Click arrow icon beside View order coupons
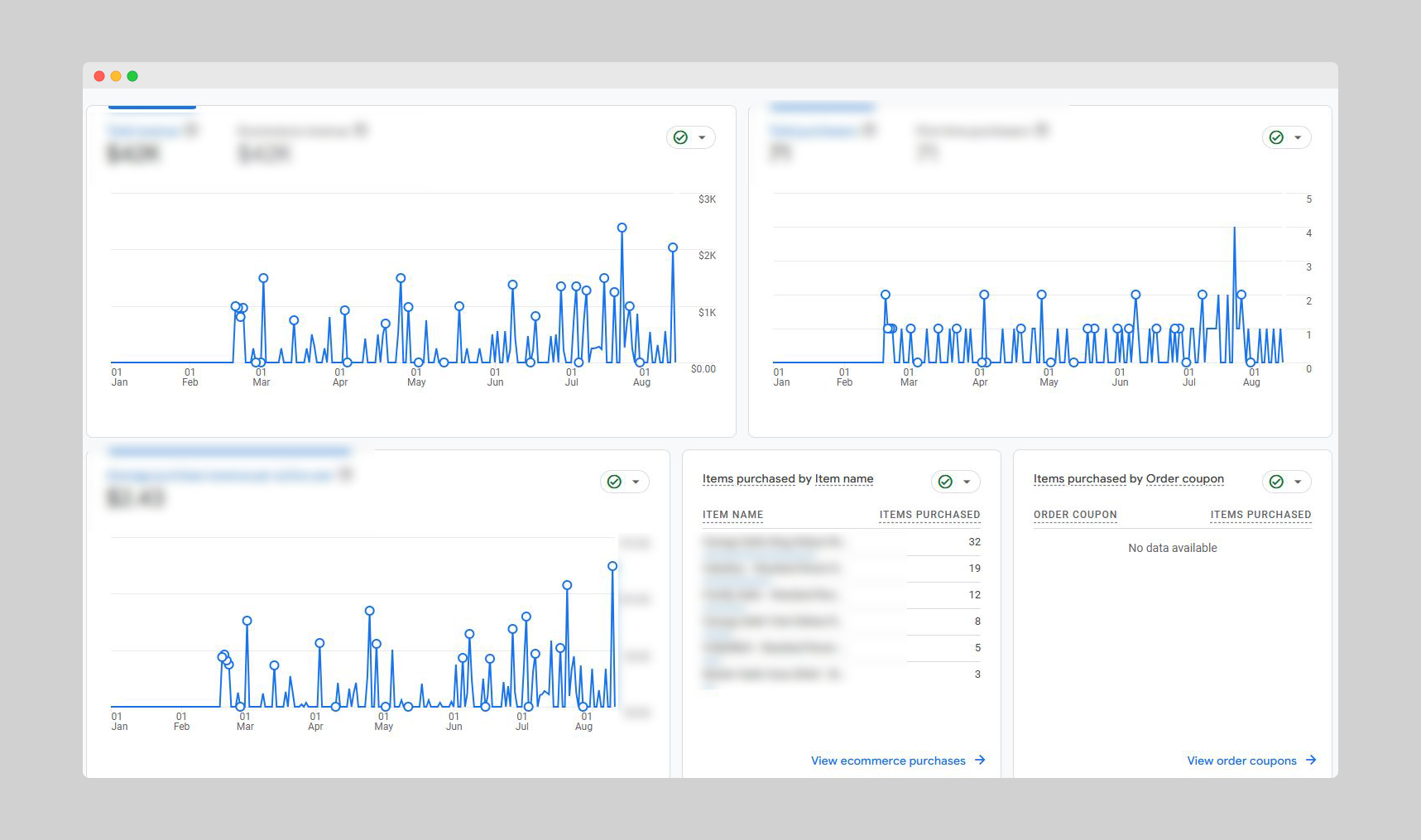The image size is (1421, 840). pyautogui.click(x=1311, y=760)
